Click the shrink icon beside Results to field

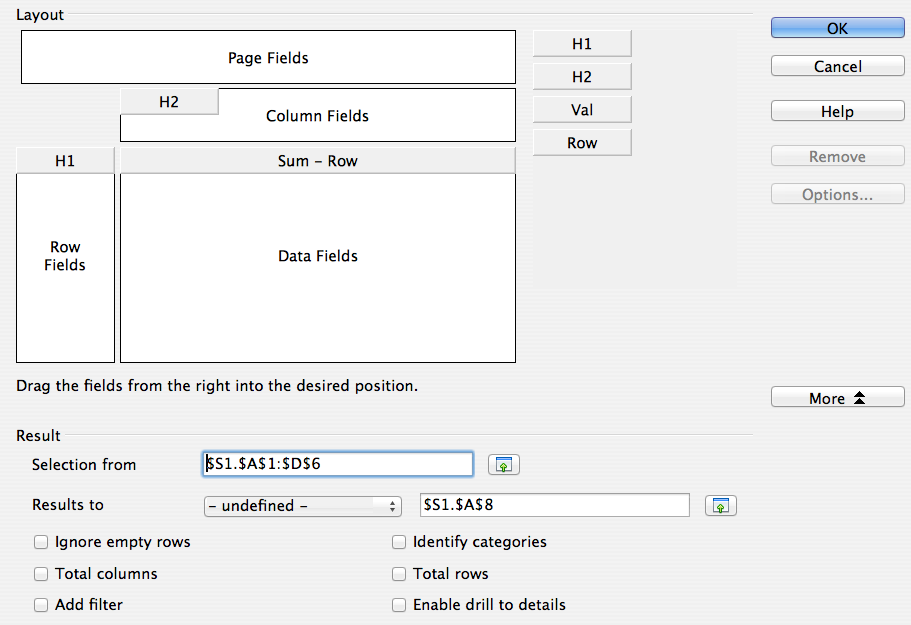[720, 506]
